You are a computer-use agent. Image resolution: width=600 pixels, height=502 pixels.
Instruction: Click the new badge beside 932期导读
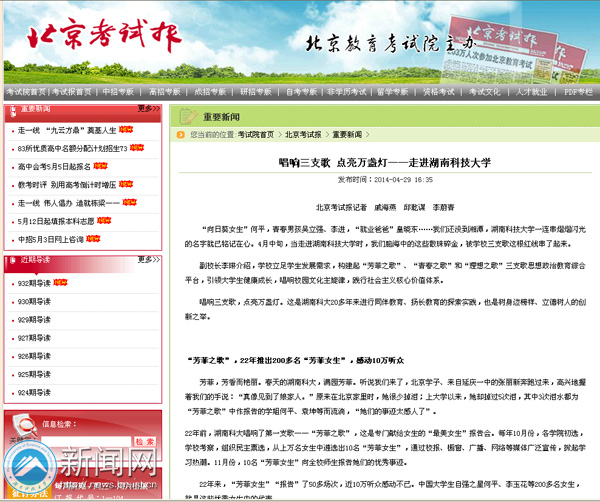(x=60, y=282)
